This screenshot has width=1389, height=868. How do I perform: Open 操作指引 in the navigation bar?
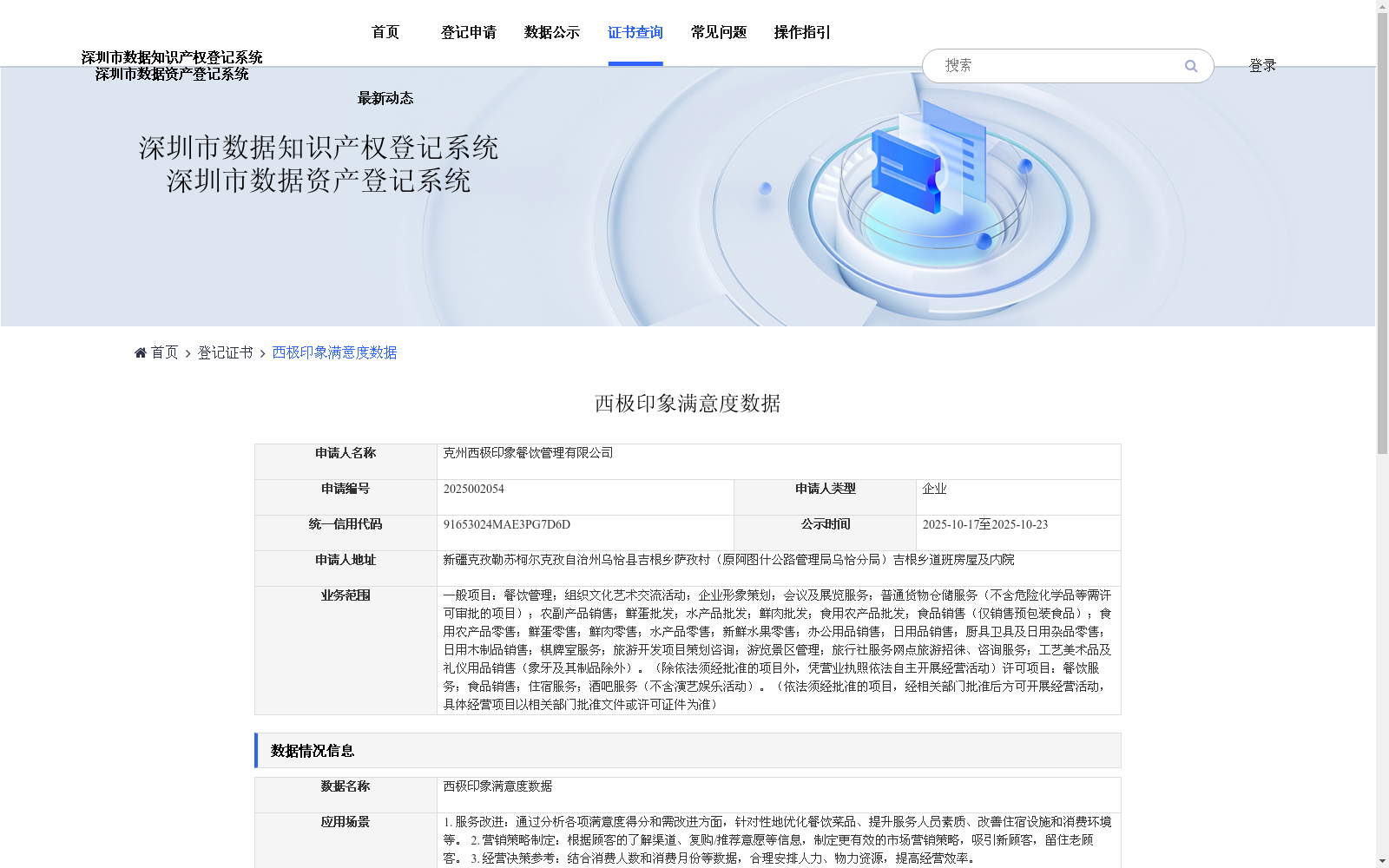[x=802, y=32]
